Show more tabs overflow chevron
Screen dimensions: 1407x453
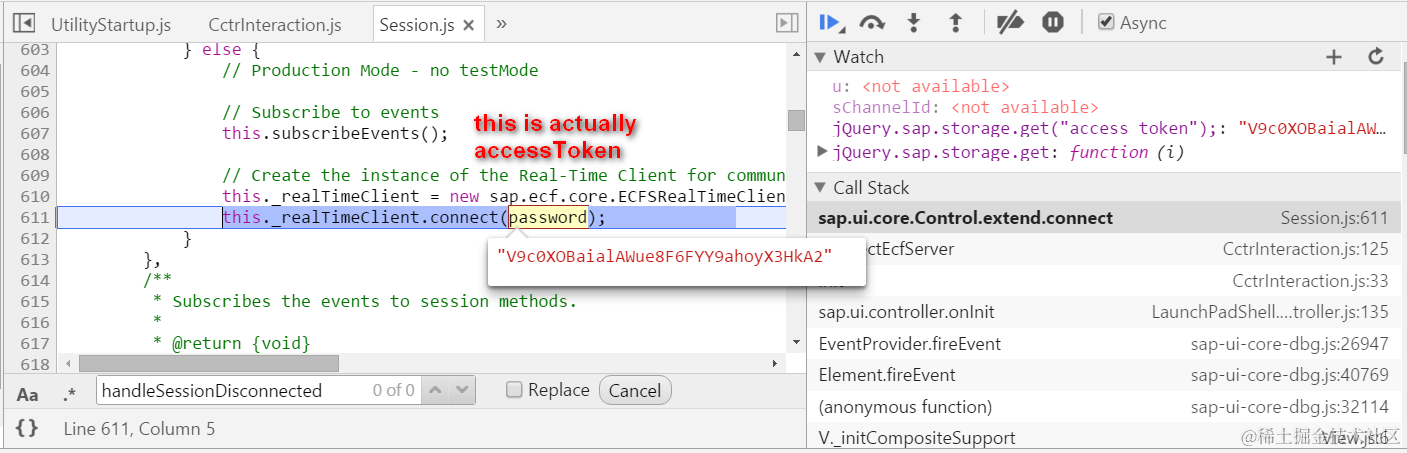[x=501, y=23]
